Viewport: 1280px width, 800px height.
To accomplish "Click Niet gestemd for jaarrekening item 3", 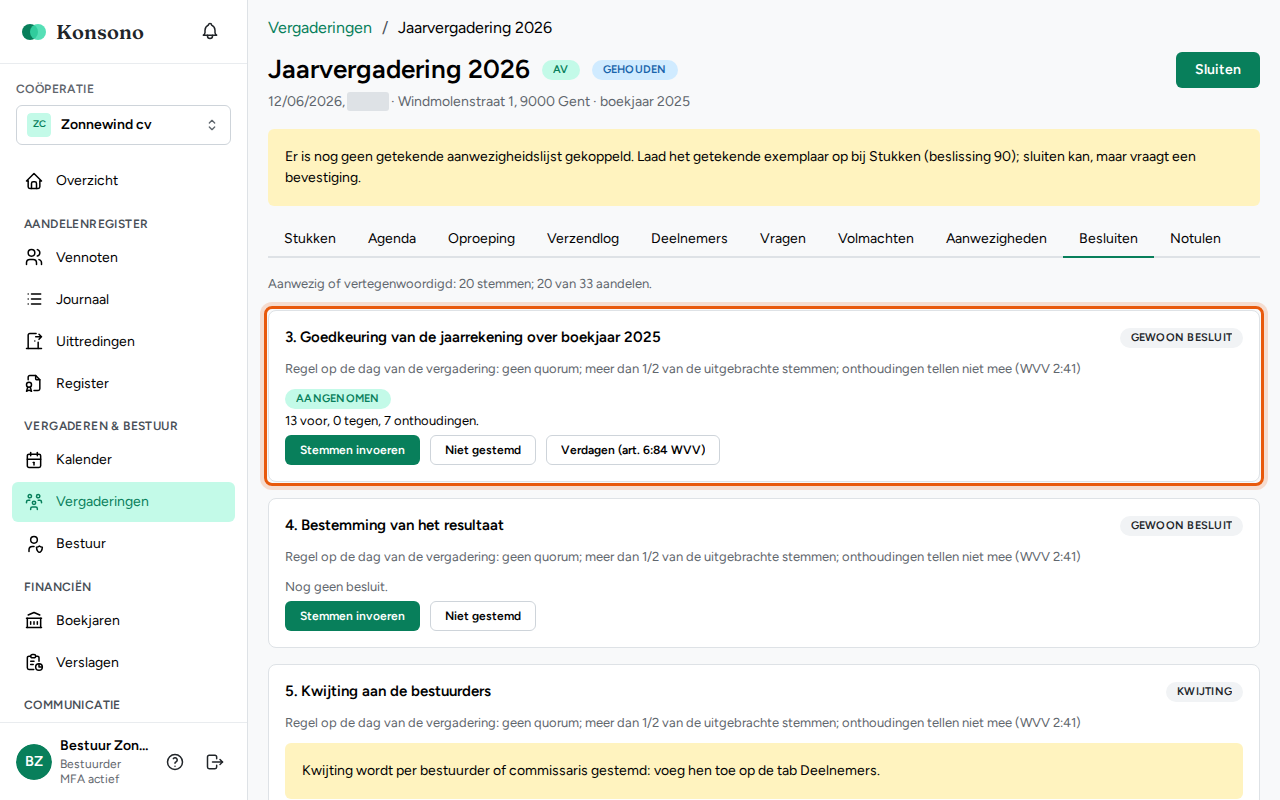I will 483,450.
